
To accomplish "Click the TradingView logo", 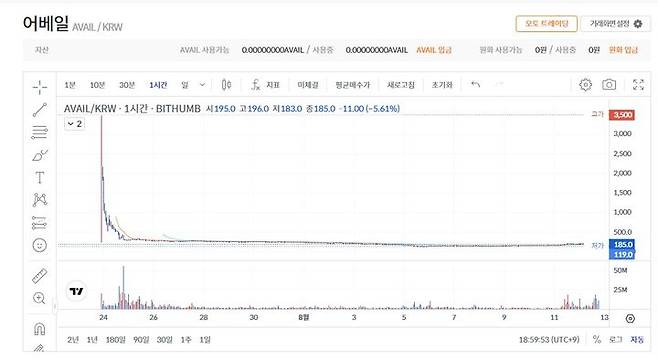I will 76,291.
